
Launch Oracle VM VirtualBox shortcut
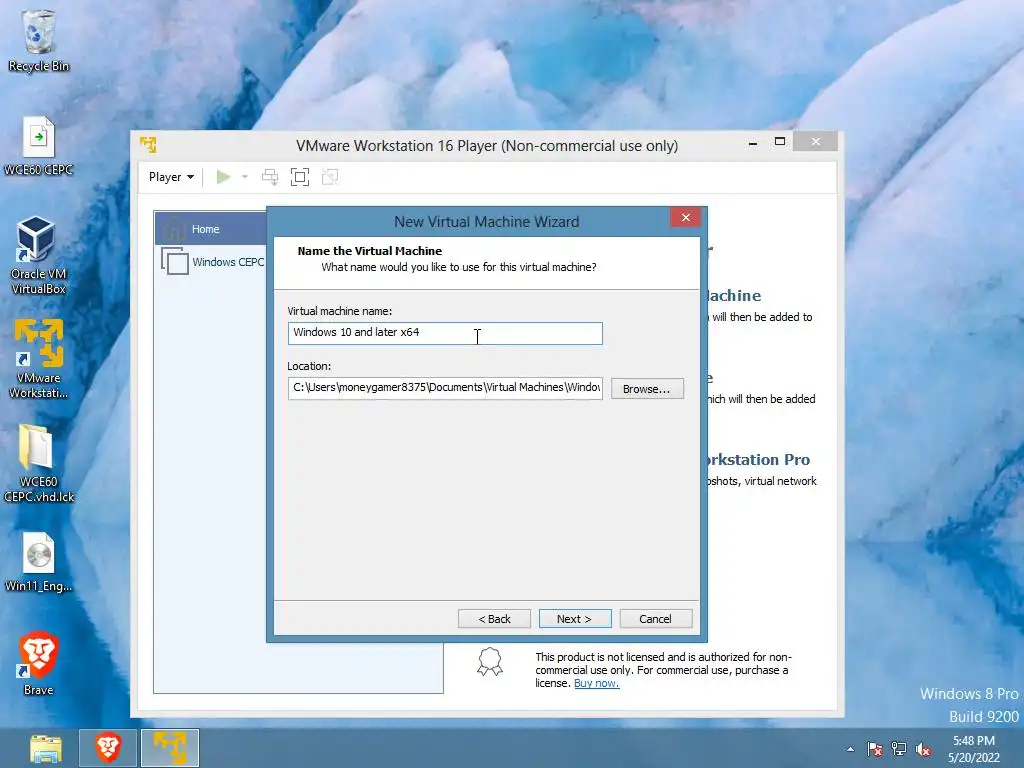[x=39, y=255]
